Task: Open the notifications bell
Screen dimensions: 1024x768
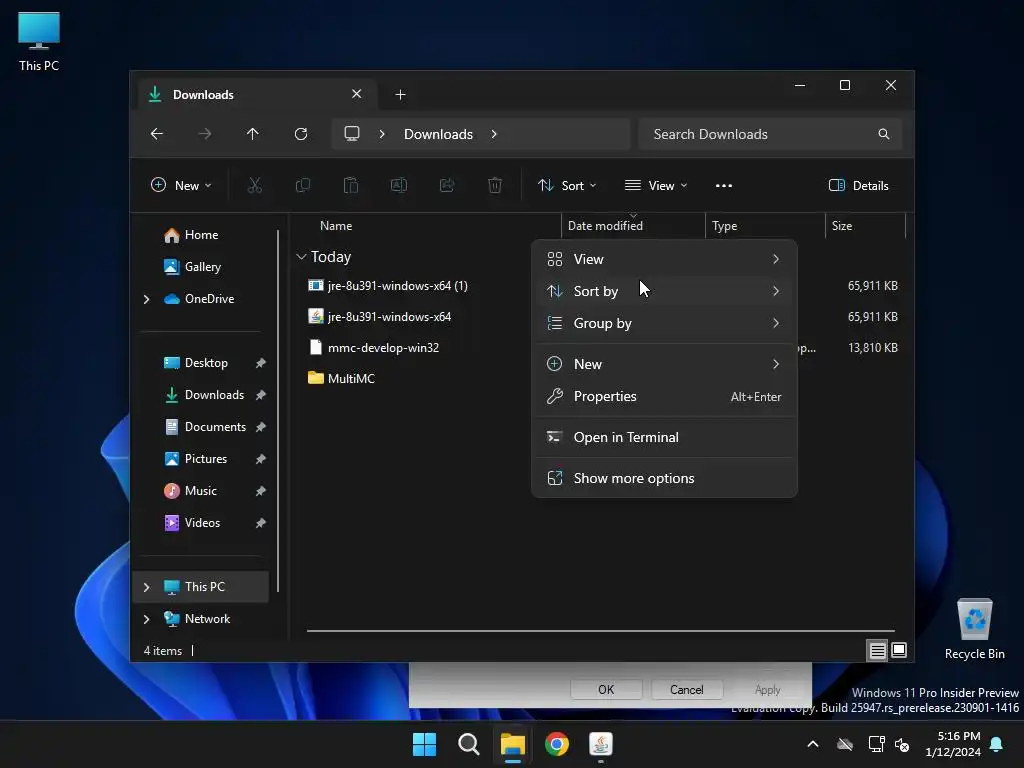Action: [997, 744]
